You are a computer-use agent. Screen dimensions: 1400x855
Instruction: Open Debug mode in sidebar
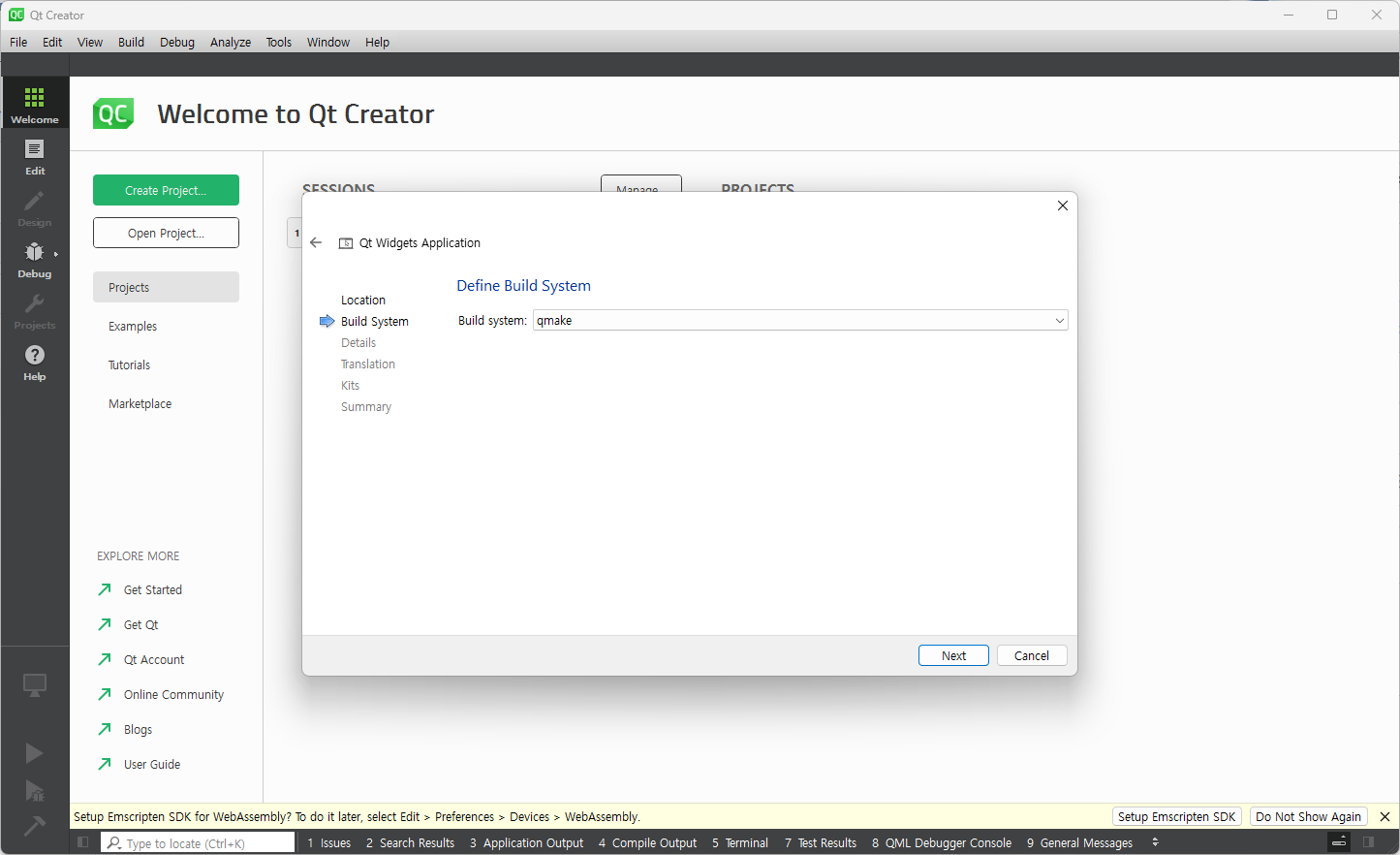pos(35,257)
